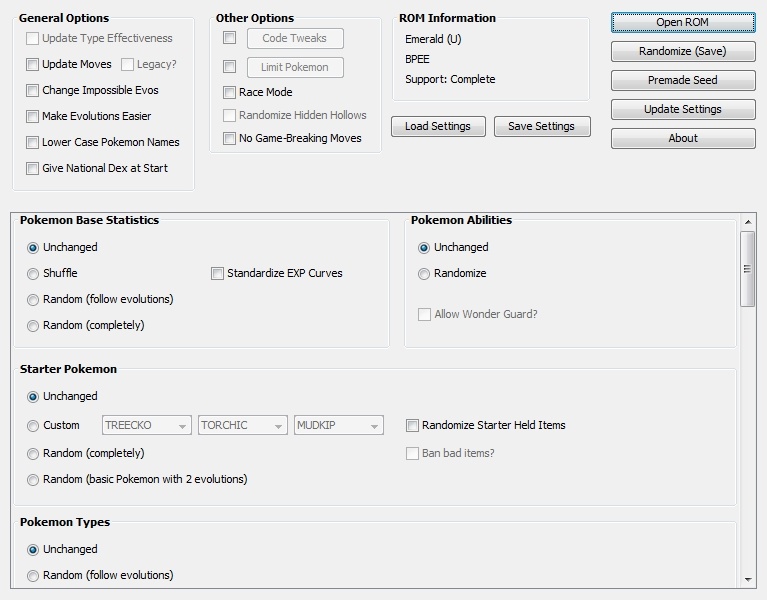Toggle Change Impossible Evos checkbox
767x600 pixels.
(x=33, y=91)
